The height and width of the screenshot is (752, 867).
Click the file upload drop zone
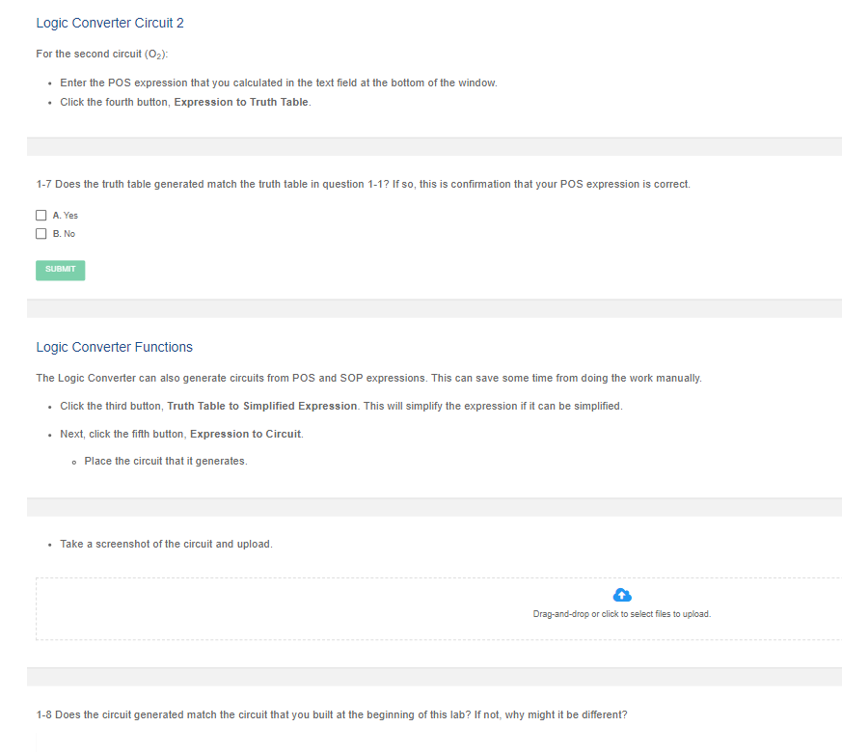(438, 607)
